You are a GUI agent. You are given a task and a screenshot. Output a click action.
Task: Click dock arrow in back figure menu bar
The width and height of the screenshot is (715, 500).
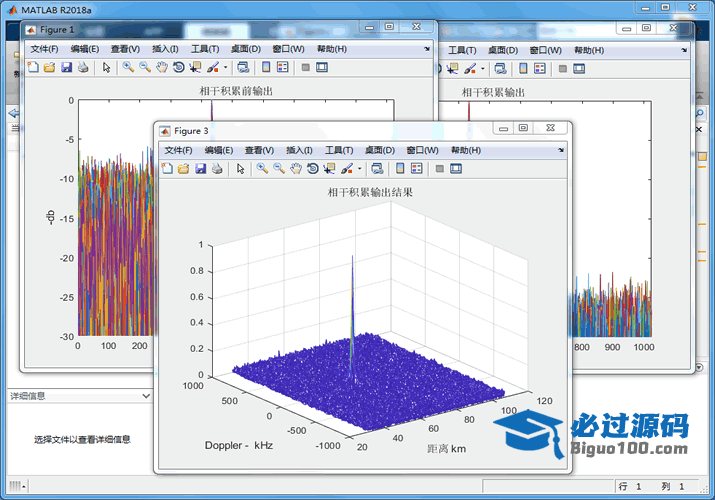pos(684,50)
